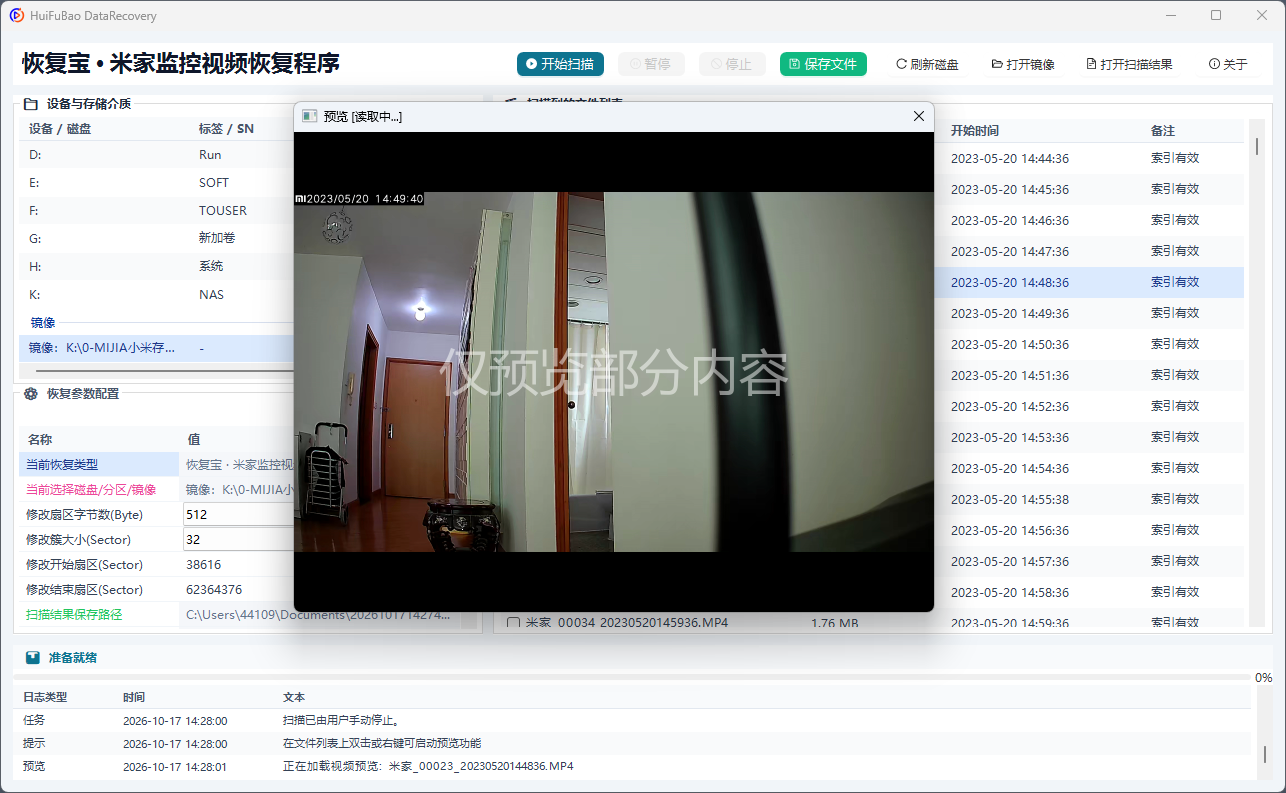The height and width of the screenshot is (793, 1286).
Task: Click the device list horizontal scrollbar
Action: click(x=165, y=371)
